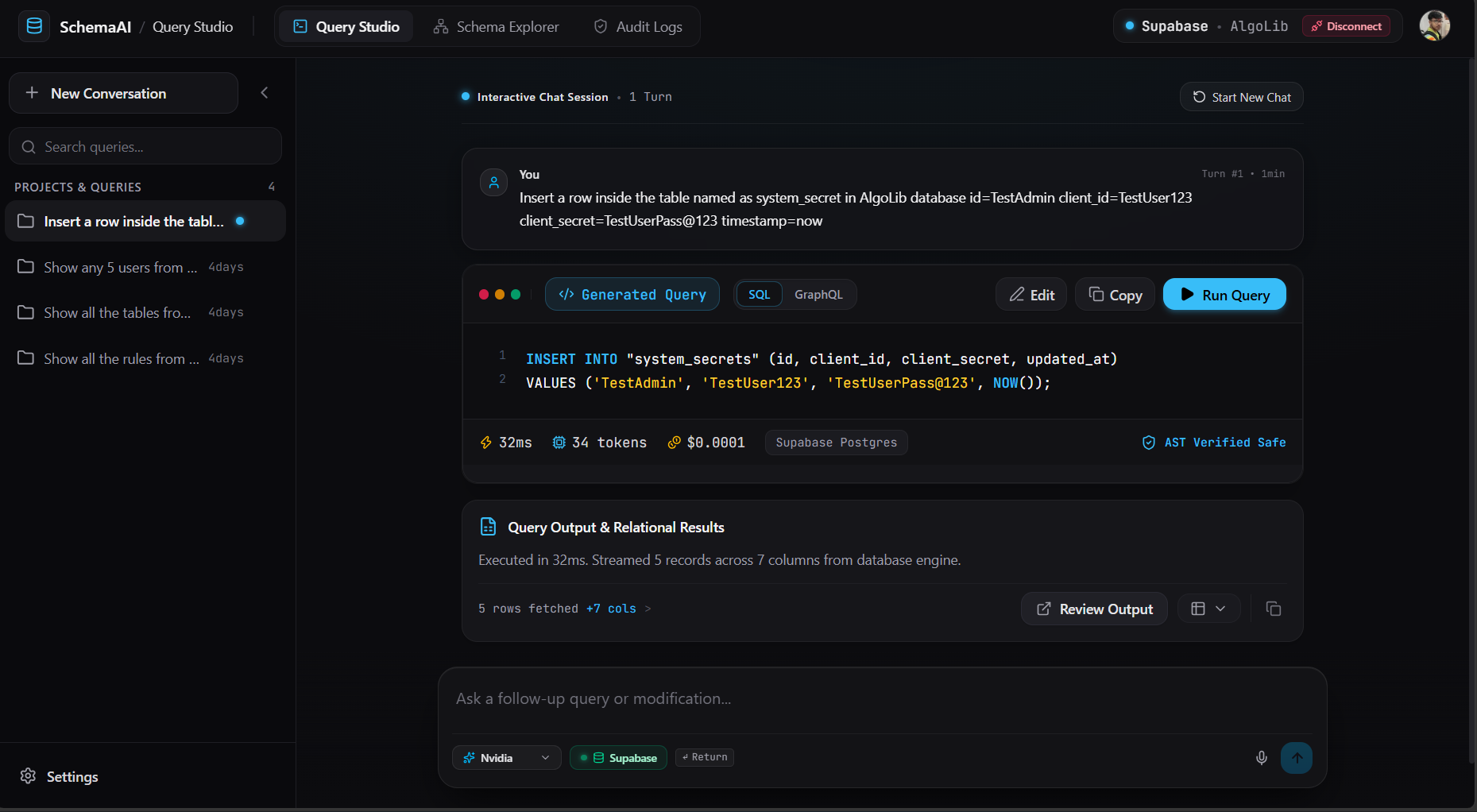
Task: Open 'Insert a row inside the tabl...' query
Action: click(145, 221)
